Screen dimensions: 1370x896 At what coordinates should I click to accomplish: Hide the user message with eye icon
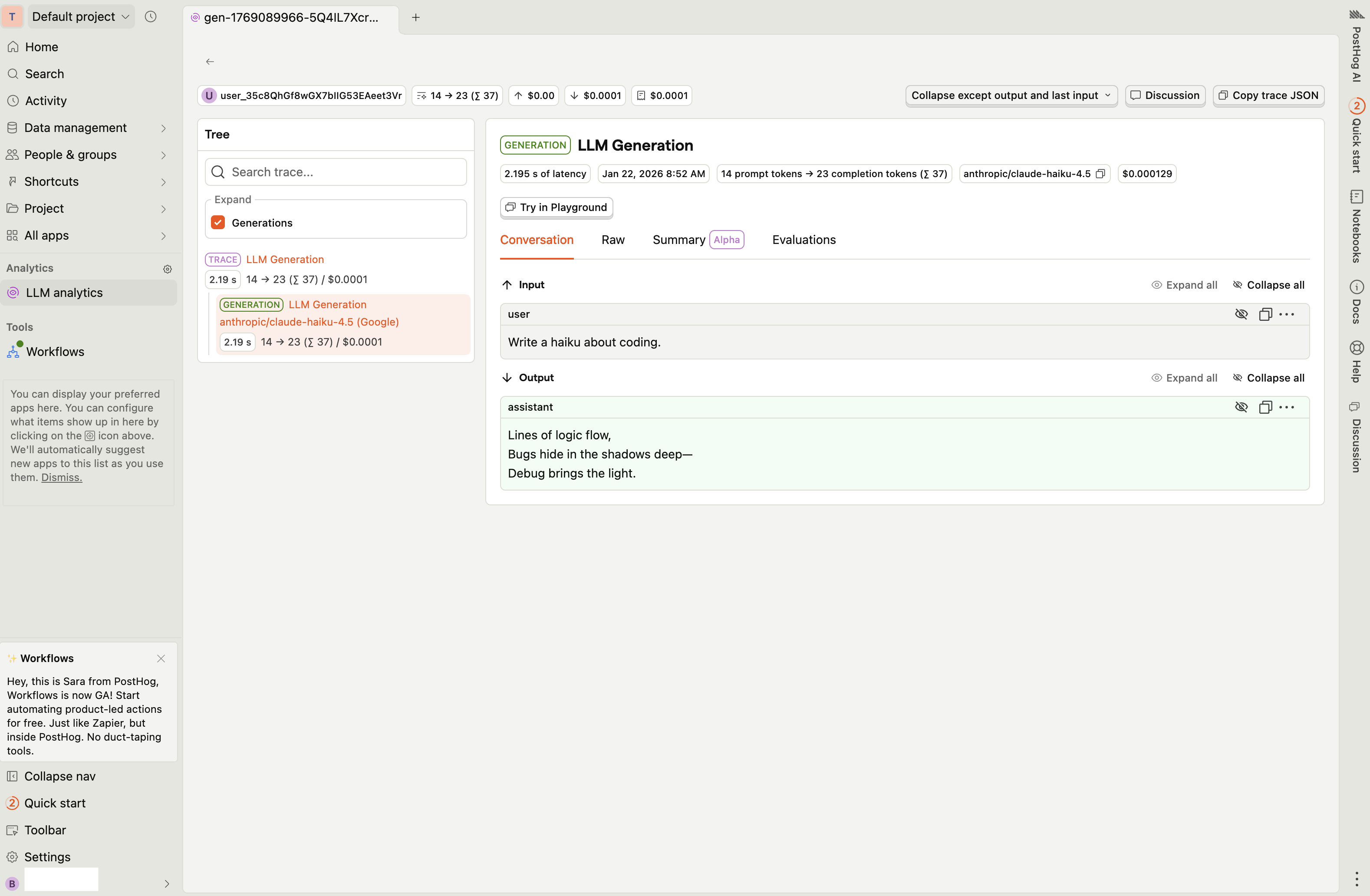(x=1241, y=314)
